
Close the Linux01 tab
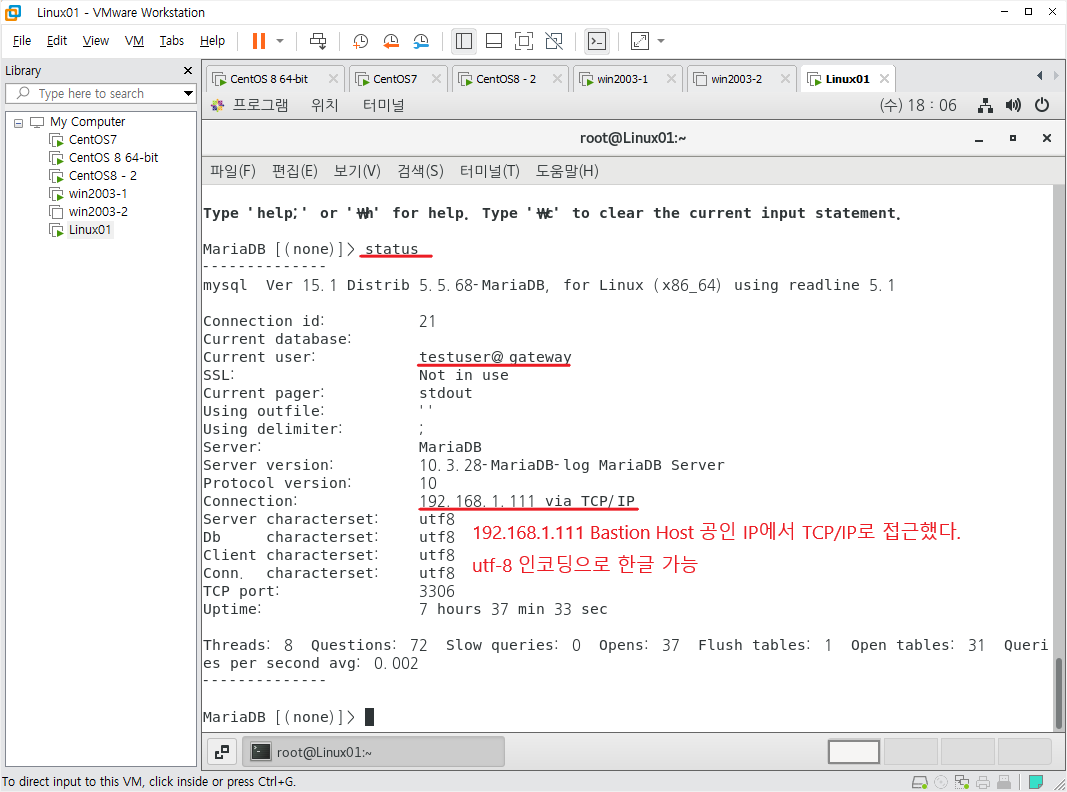(x=884, y=79)
